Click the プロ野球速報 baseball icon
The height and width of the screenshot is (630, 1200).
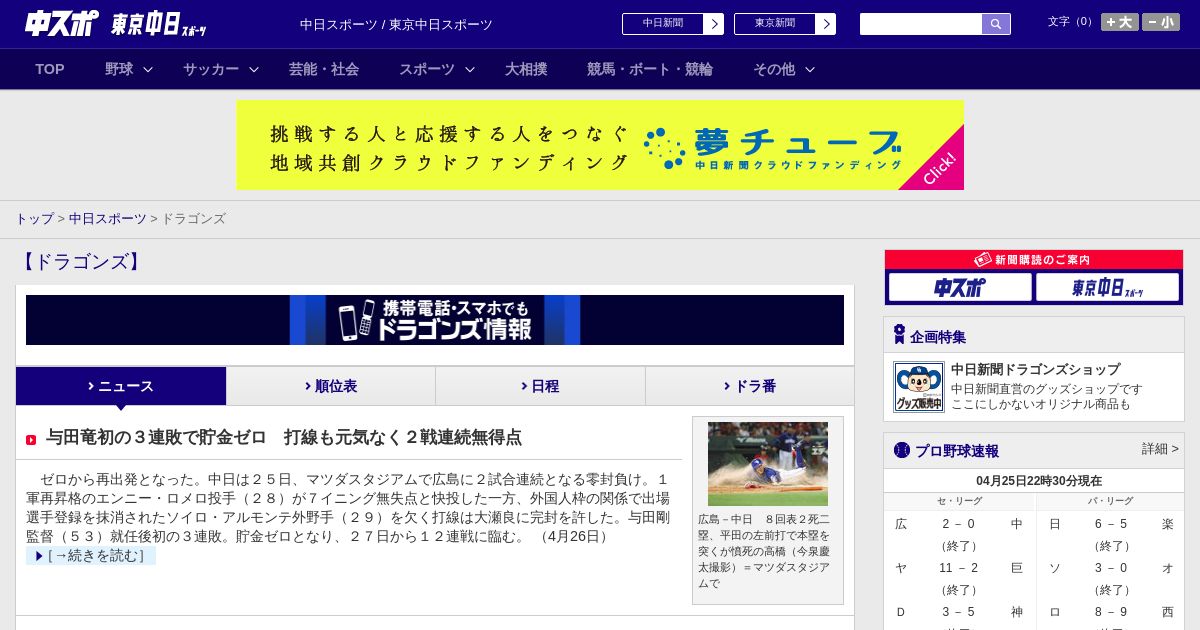[902, 450]
